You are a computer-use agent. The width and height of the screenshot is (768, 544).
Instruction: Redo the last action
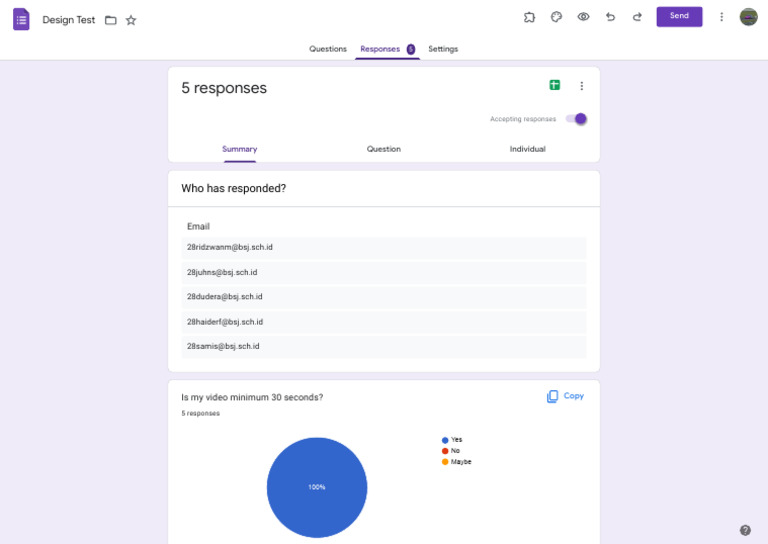point(637,17)
